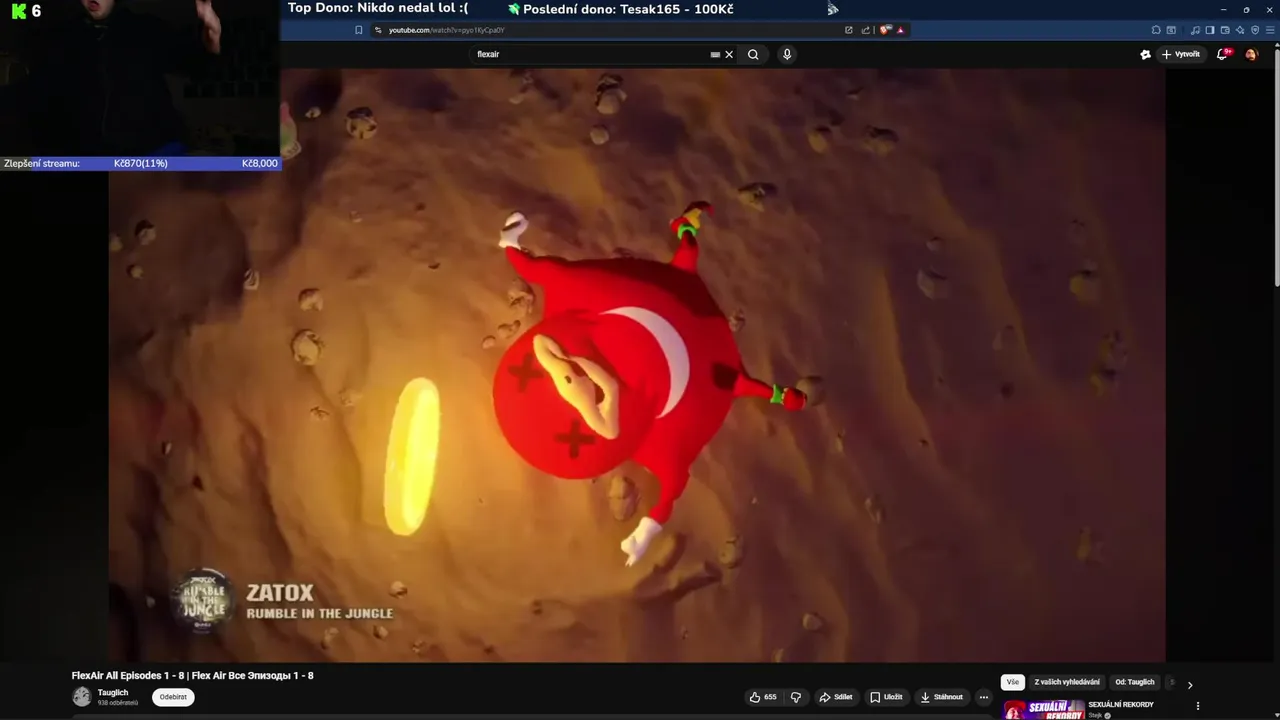Open the Tauglich channel avatar
Image resolution: width=1280 pixels, height=720 pixels.
82,697
